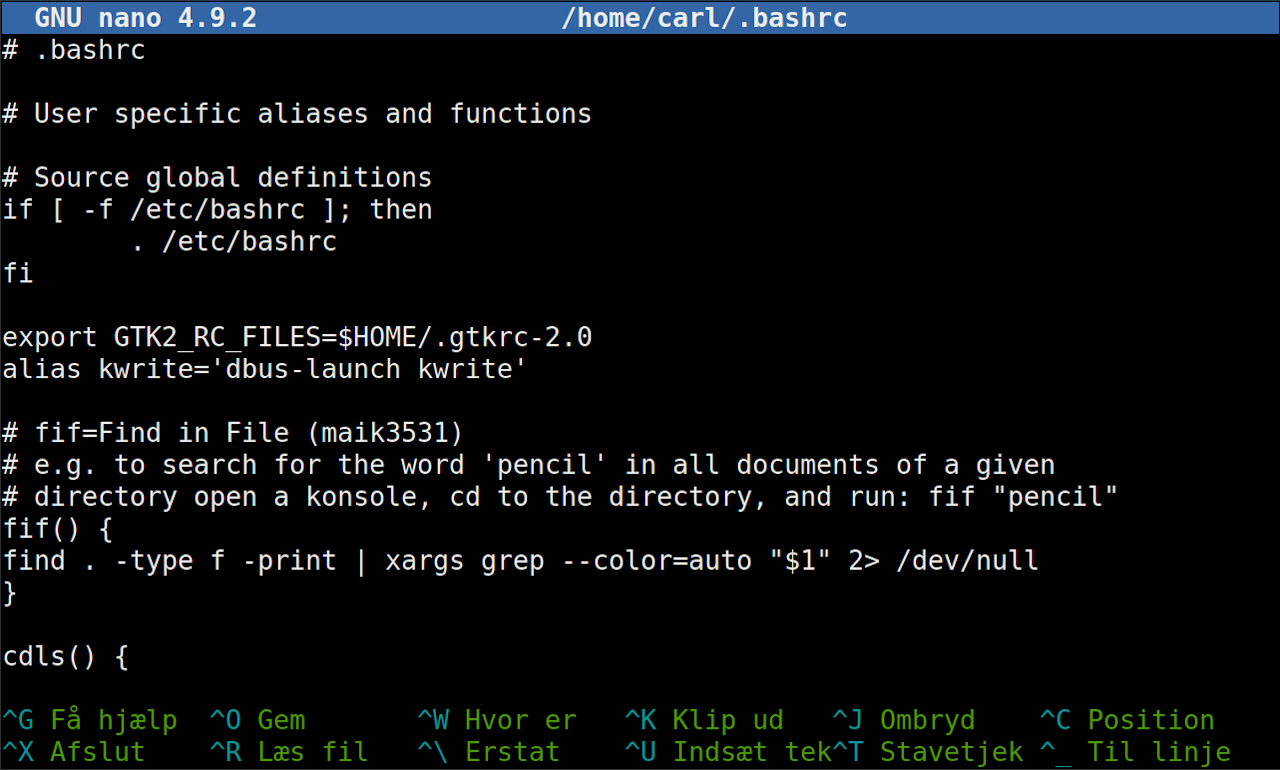Place cursor on the alias kwrite line

[265, 370]
